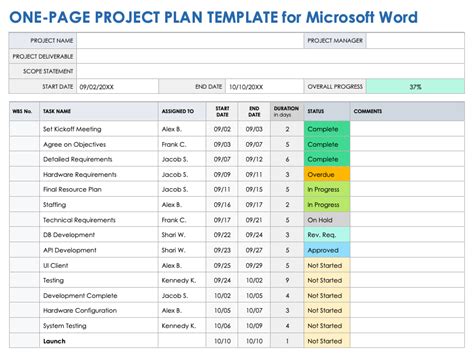This screenshot has height=361, width=474.
Task: Select the Project Manager value cell
Action: click(x=415, y=40)
